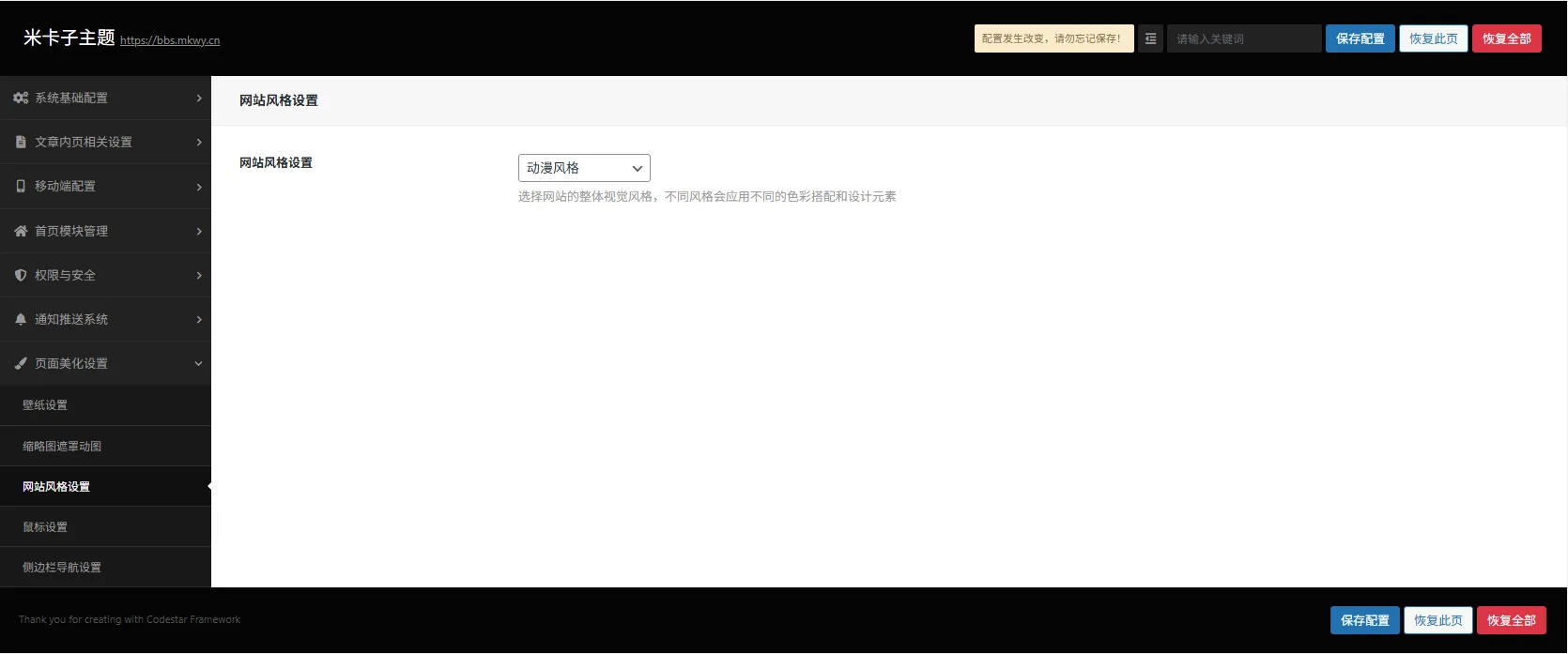1568x654 pixels.
Task: Open the 鼠标设置 submenu item
Action: pyautogui.click(x=45, y=527)
